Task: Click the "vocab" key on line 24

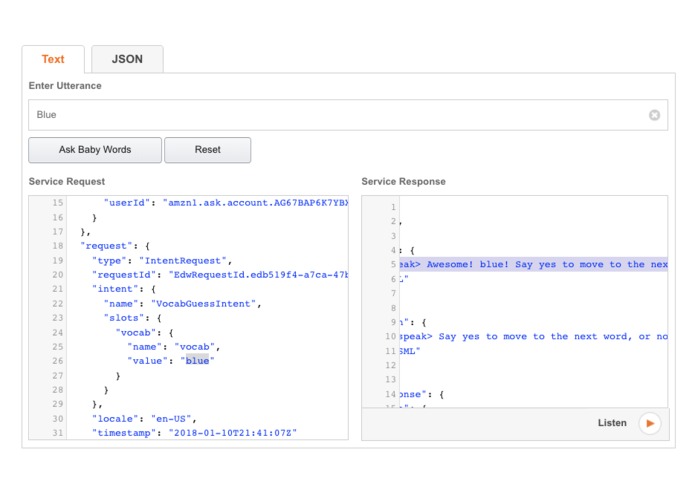Action: point(136,332)
